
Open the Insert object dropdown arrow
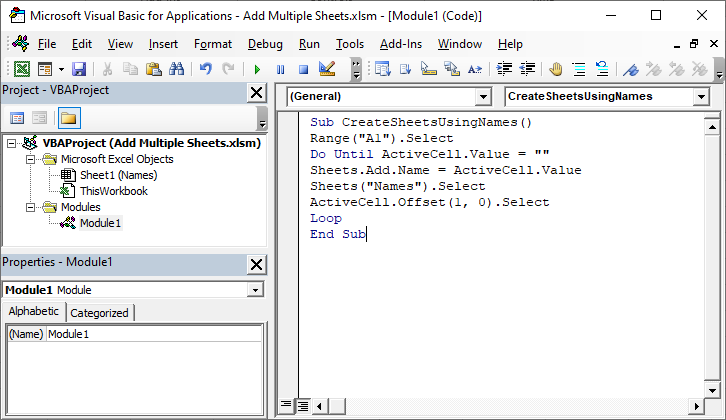[61, 70]
